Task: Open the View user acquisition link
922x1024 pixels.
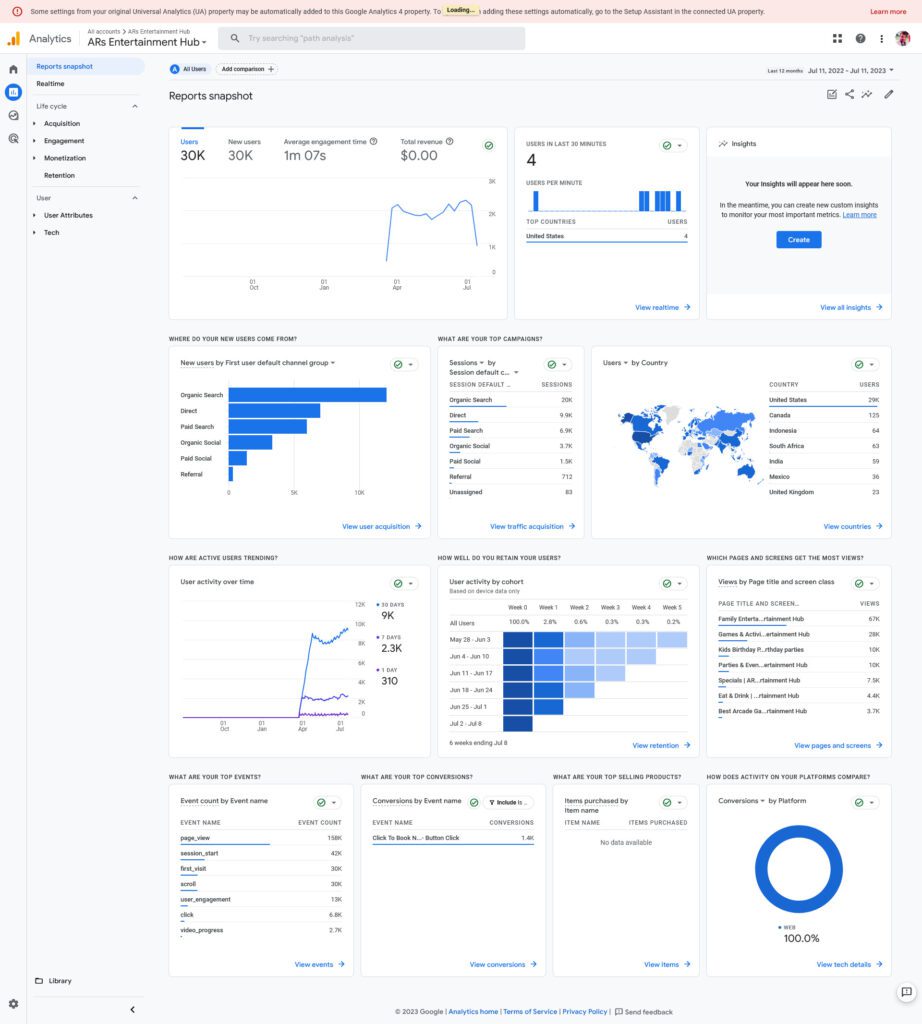Action: (382, 526)
